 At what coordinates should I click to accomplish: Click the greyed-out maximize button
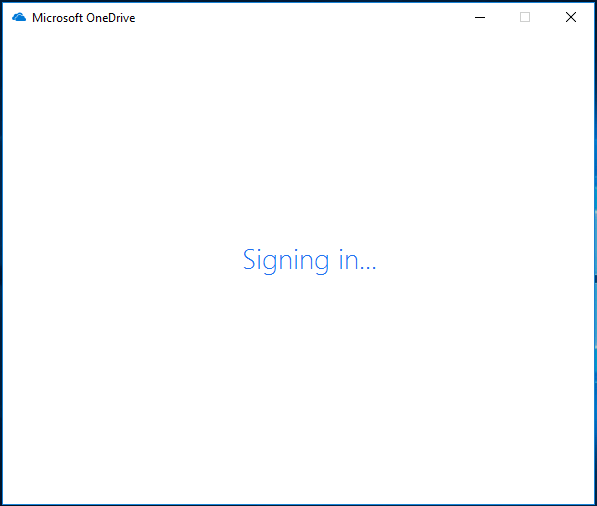(525, 17)
